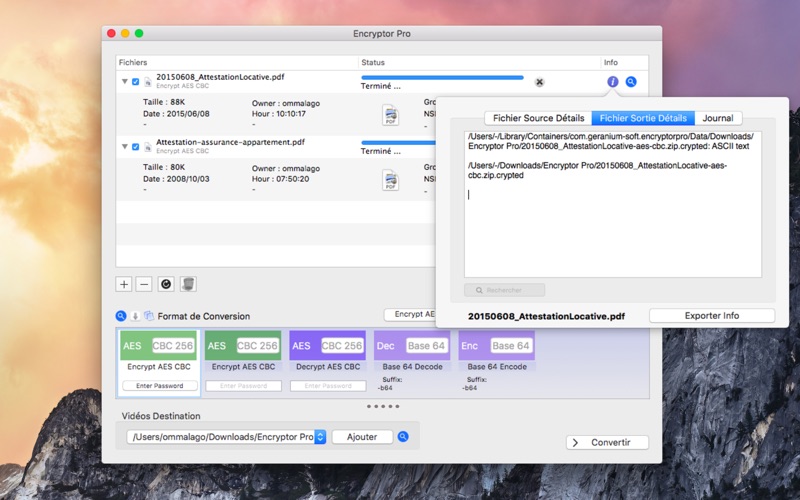
Task: Open the destination path dropdown
Action: [x=320, y=437]
